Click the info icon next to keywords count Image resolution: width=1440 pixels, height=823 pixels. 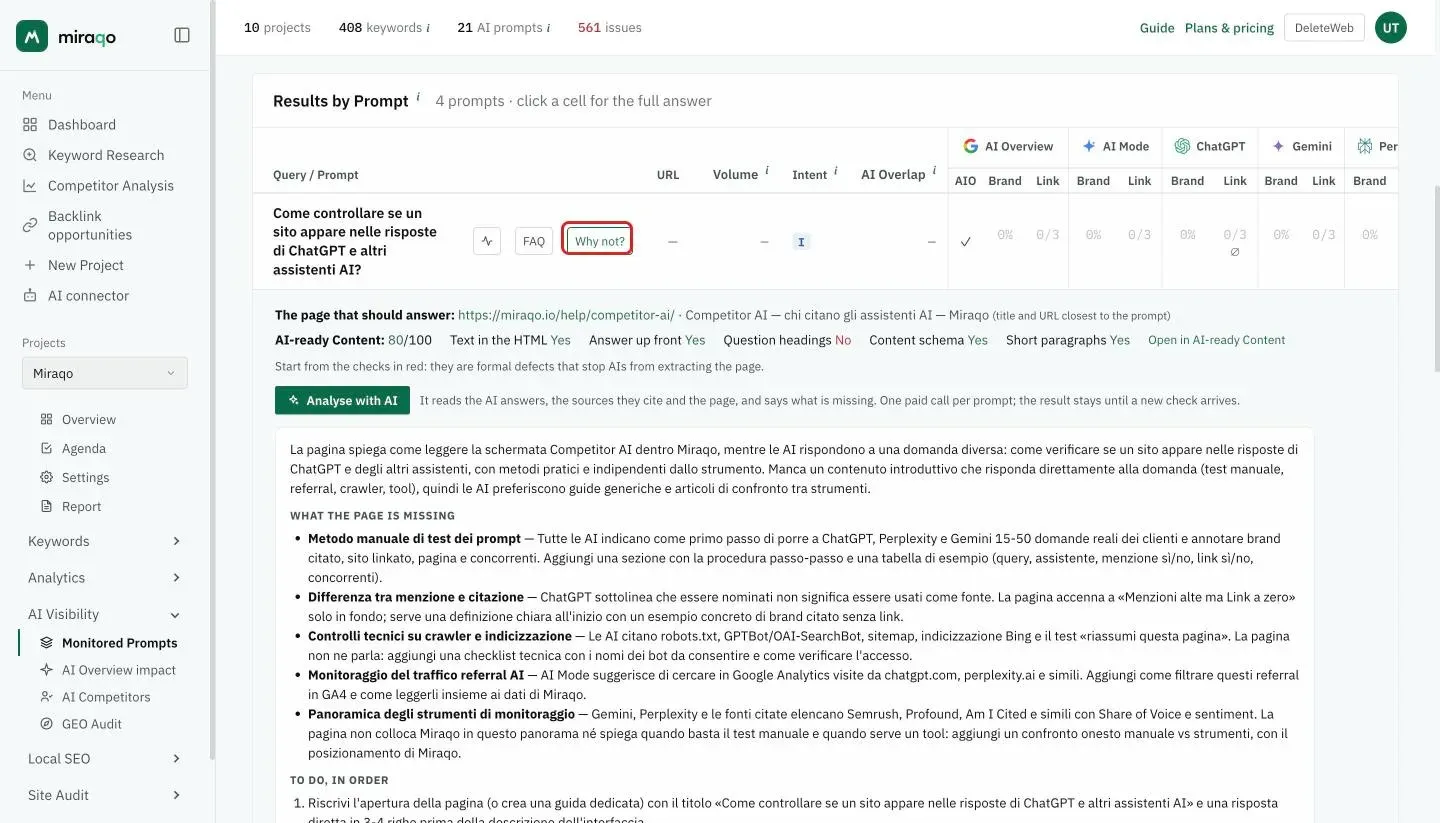[x=428, y=28]
